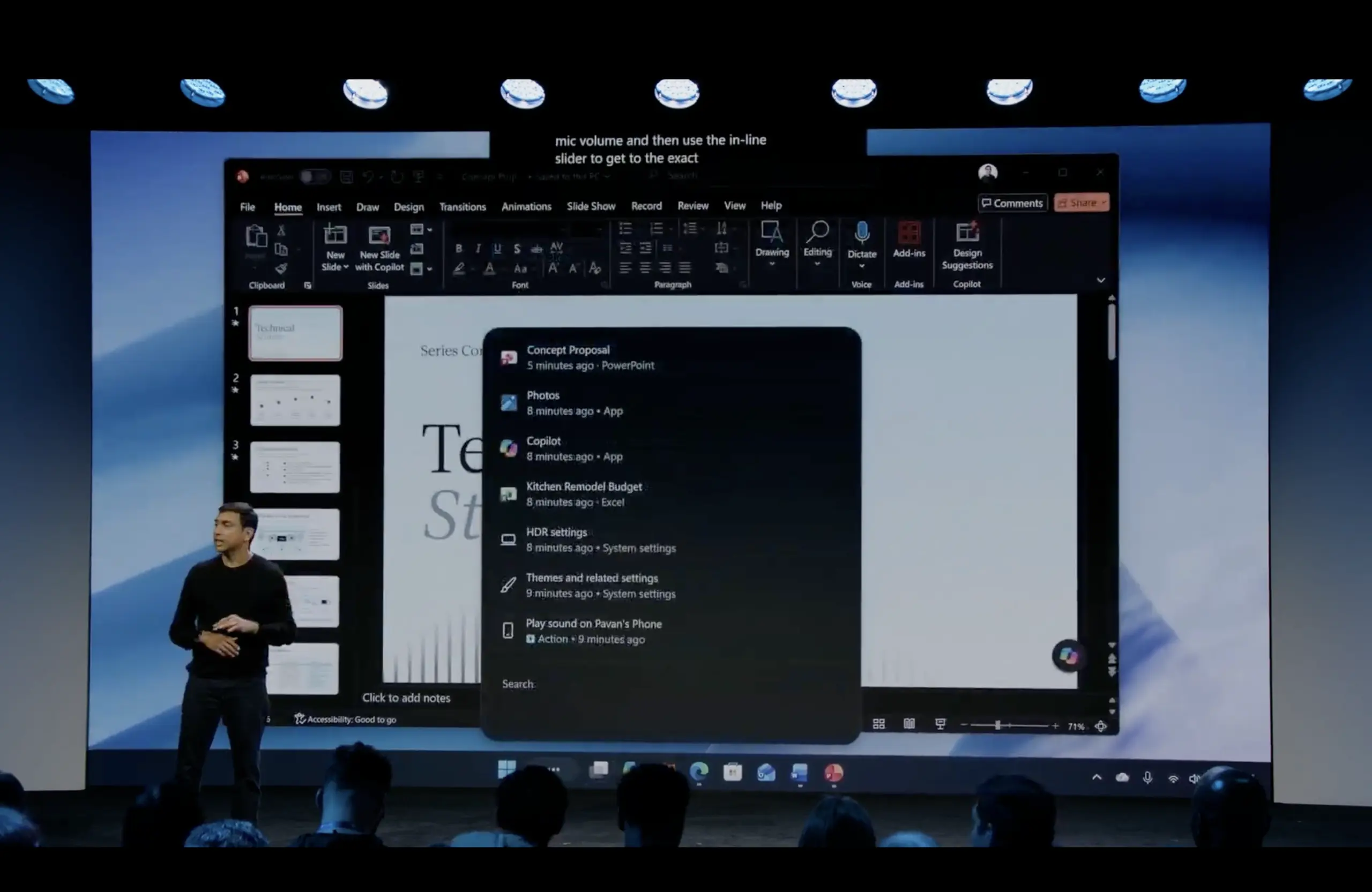Open Design Suggestions from Copilot group
The width and height of the screenshot is (1372, 892).
tap(967, 245)
